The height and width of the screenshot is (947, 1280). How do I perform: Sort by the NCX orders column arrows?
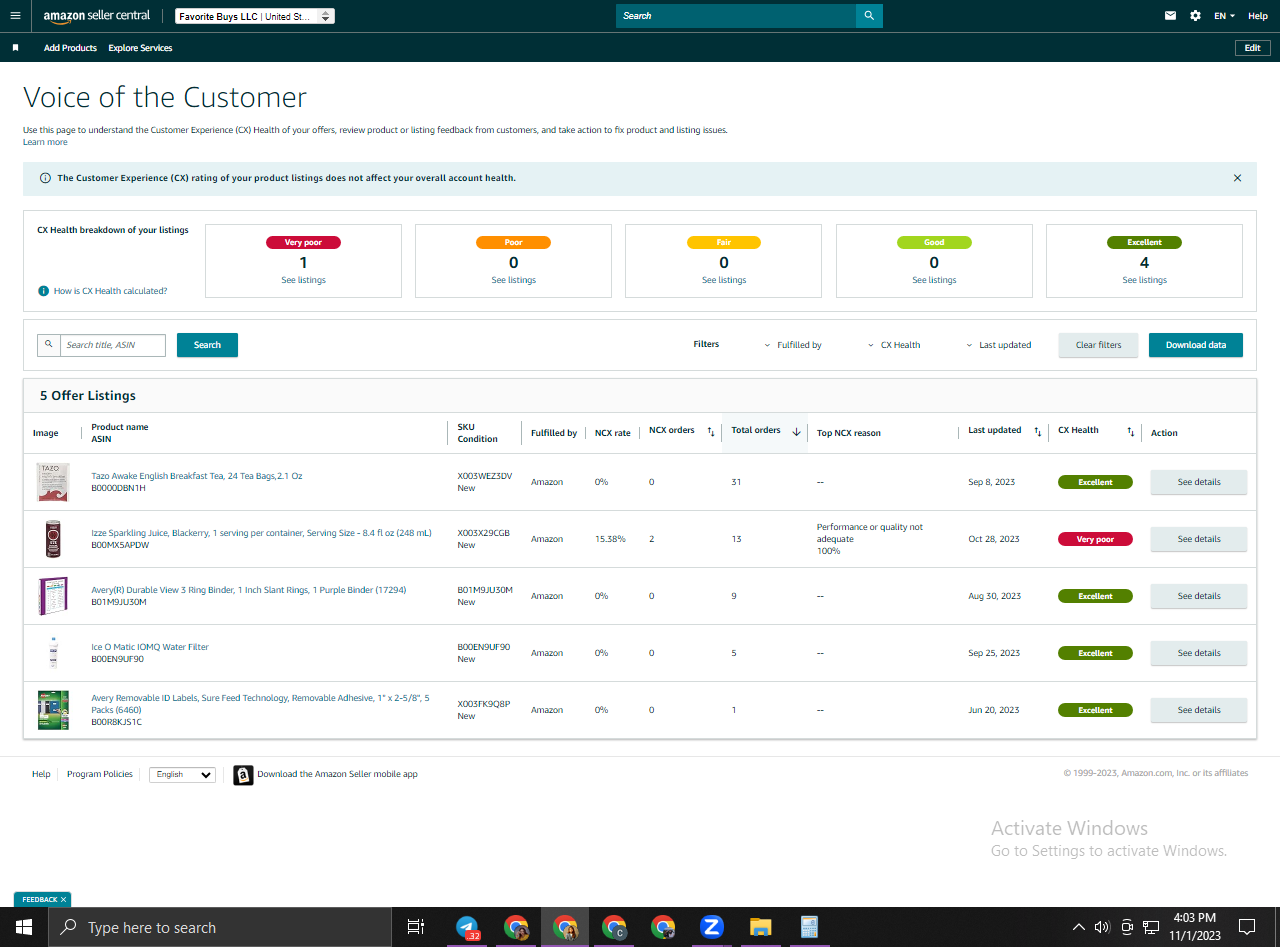click(711, 432)
